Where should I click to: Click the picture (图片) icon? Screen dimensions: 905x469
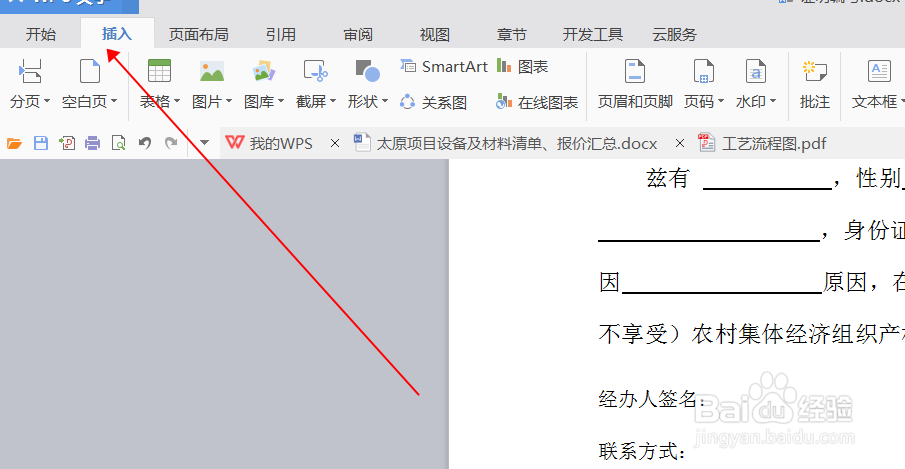[212, 72]
